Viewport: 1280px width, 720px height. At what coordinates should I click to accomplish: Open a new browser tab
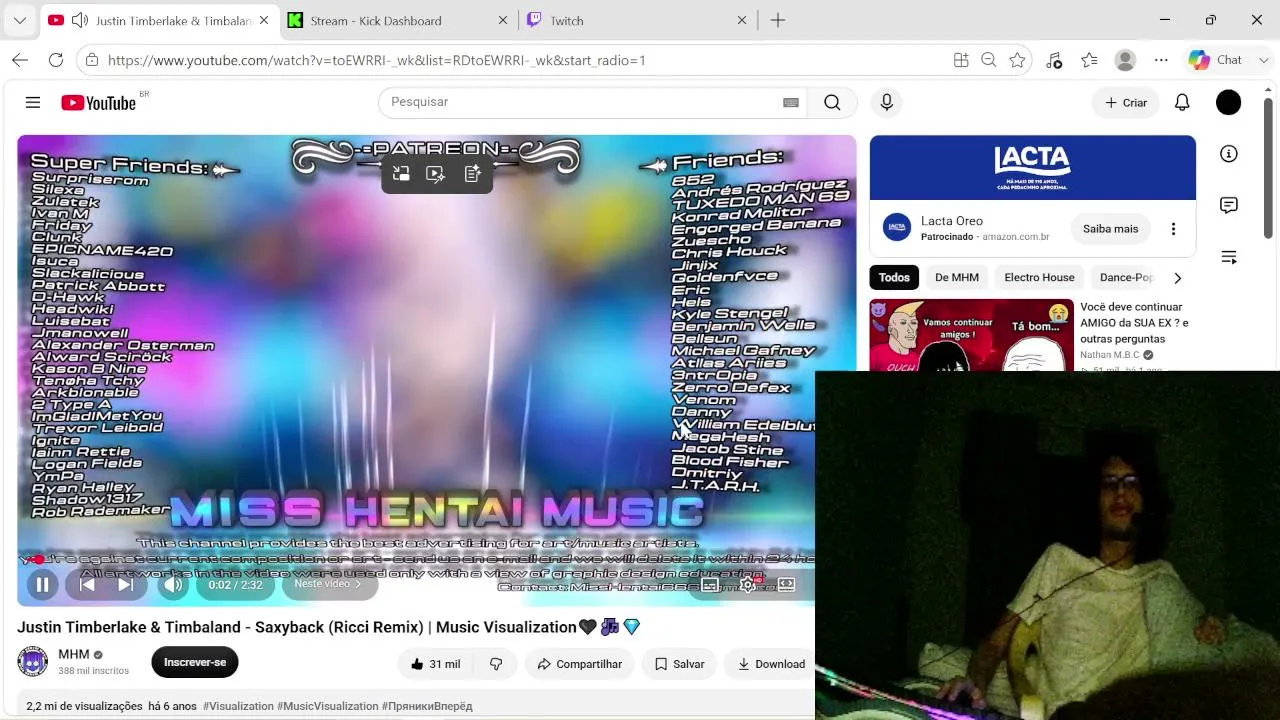(x=778, y=20)
